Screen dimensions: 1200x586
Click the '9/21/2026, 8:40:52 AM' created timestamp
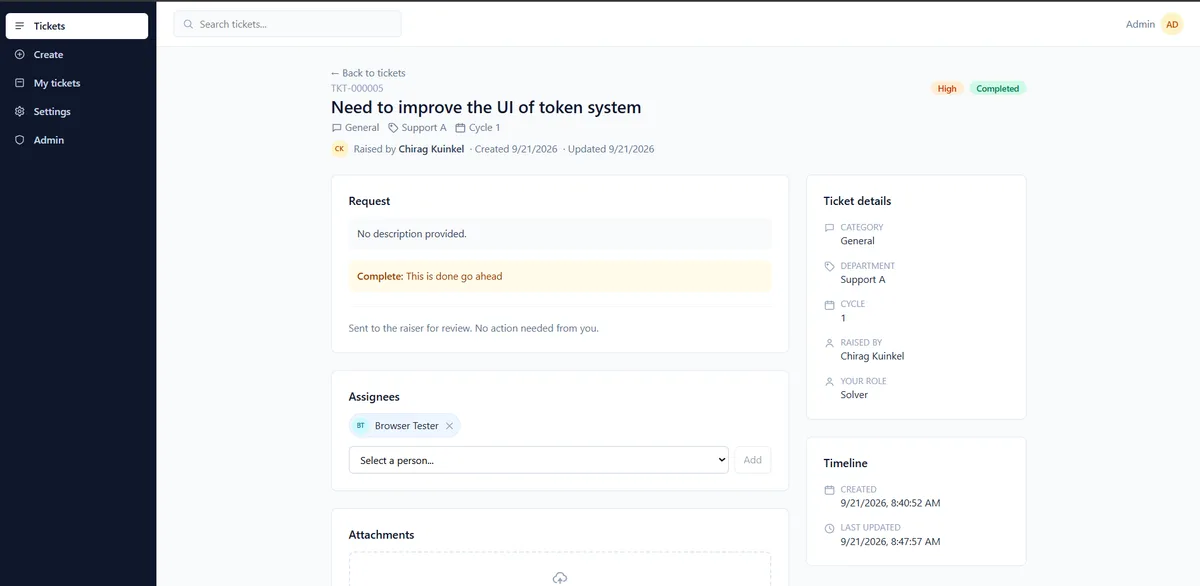pos(890,503)
